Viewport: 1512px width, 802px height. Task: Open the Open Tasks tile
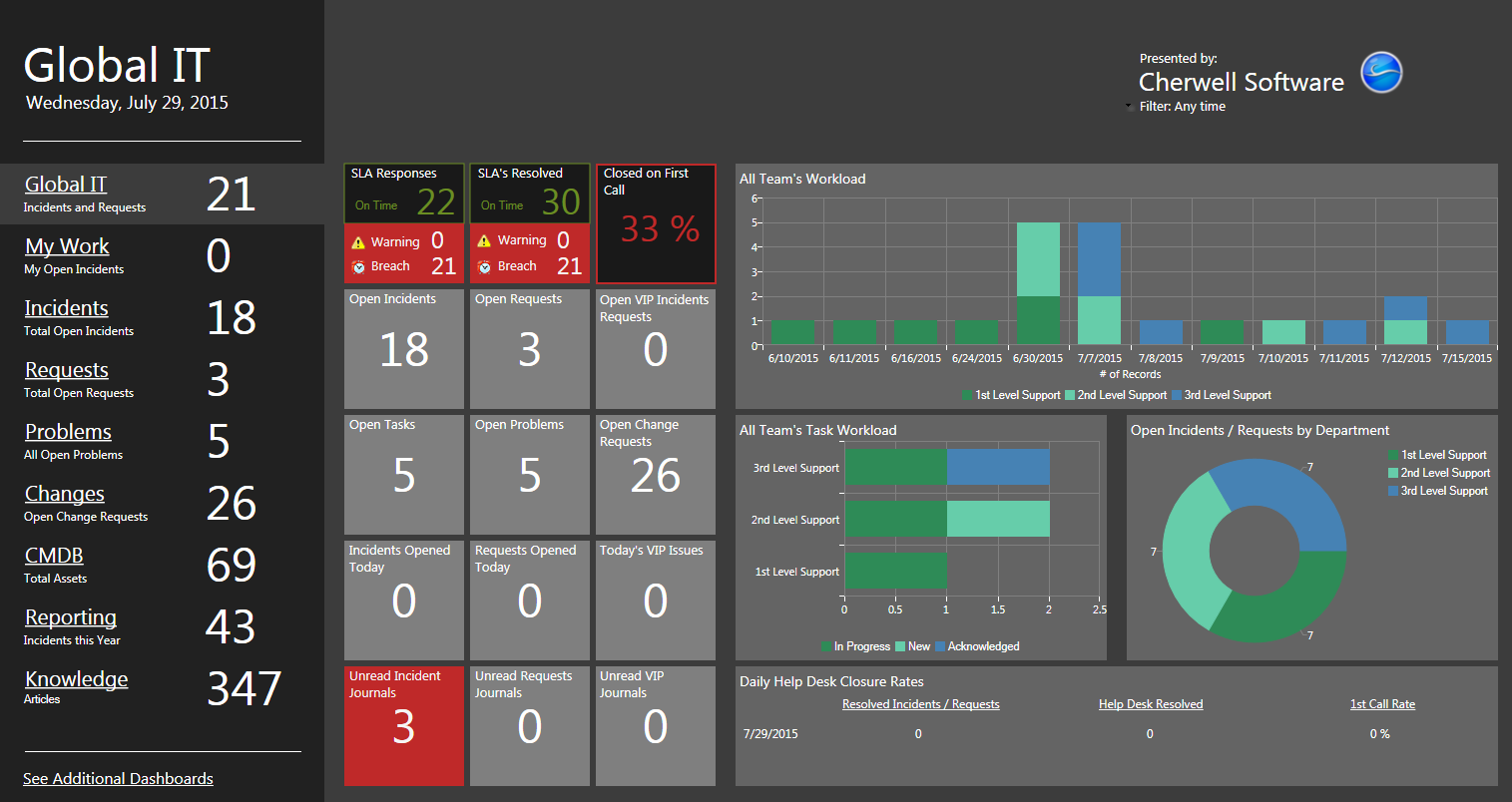[x=404, y=475]
